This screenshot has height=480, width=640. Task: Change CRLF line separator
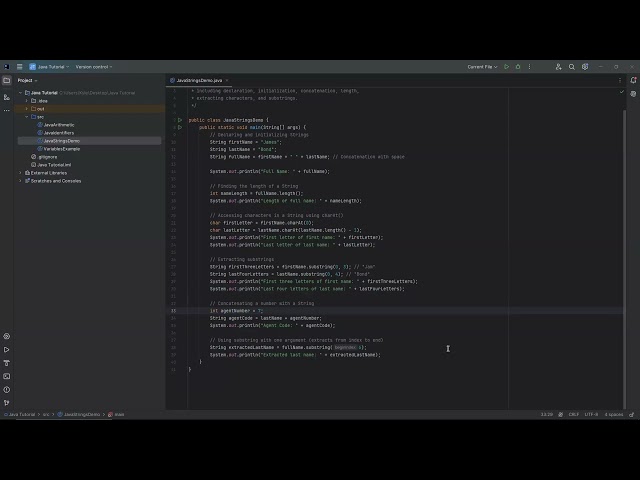pyautogui.click(x=573, y=414)
